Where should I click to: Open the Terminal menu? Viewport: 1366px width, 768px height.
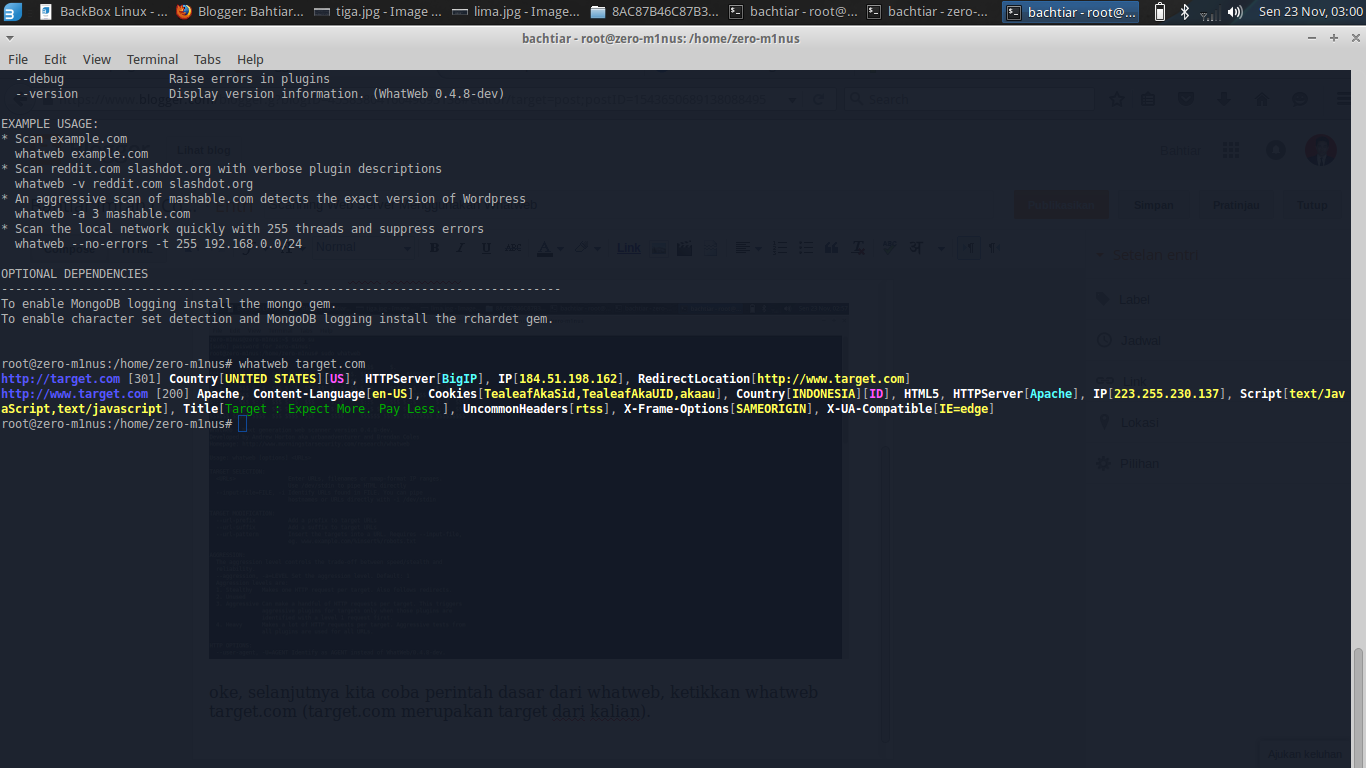point(152,59)
